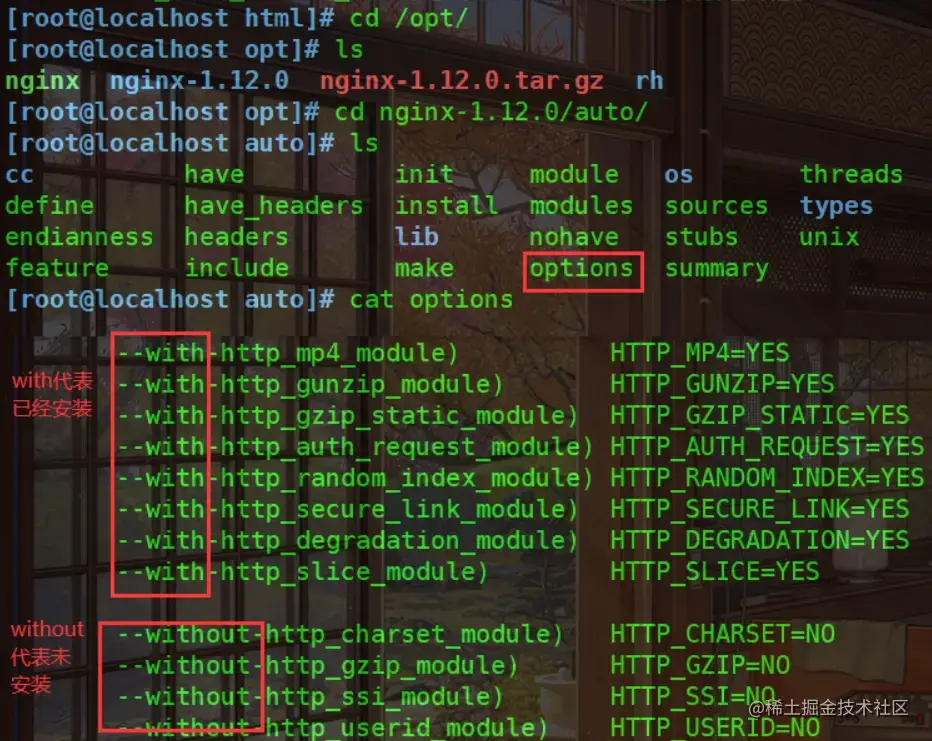Click the --without-http_ssi_module line
The width and height of the screenshot is (932, 741).
[310, 697]
